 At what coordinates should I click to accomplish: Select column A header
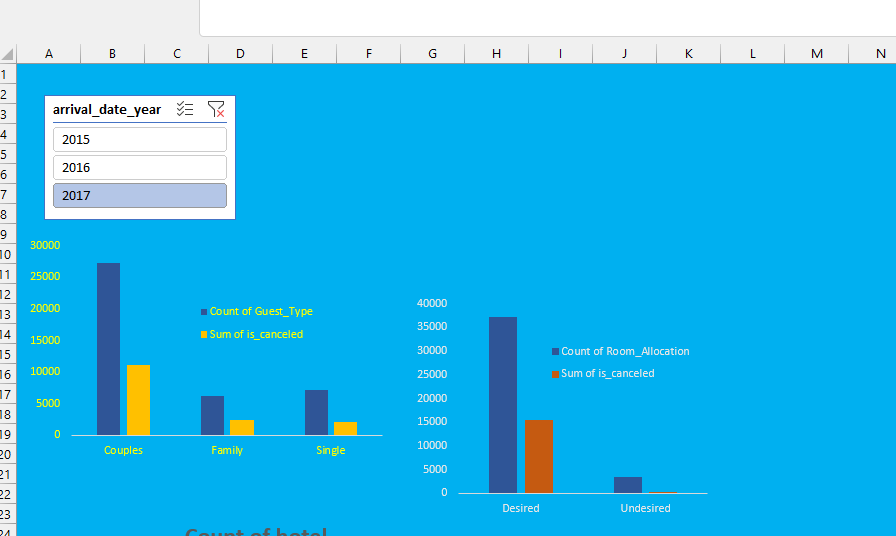(49, 54)
